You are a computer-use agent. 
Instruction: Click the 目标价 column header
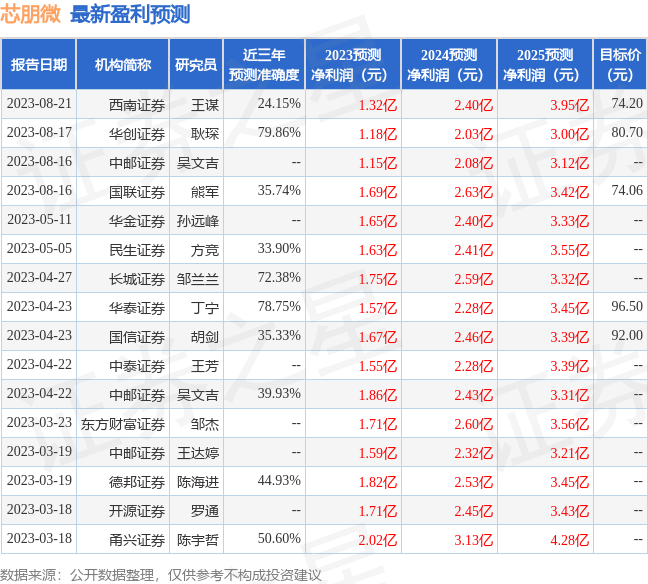[x=620, y=64]
